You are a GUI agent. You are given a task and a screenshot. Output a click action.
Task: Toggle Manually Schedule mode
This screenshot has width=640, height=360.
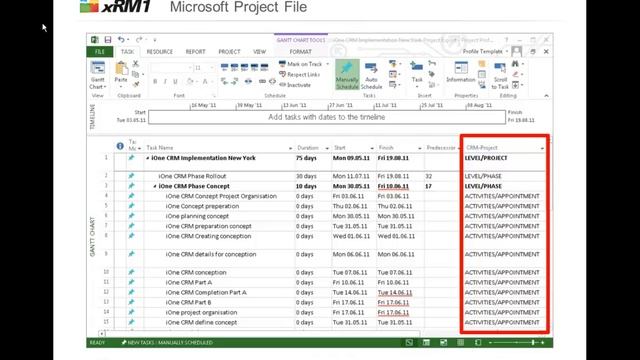click(x=347, y=75)
